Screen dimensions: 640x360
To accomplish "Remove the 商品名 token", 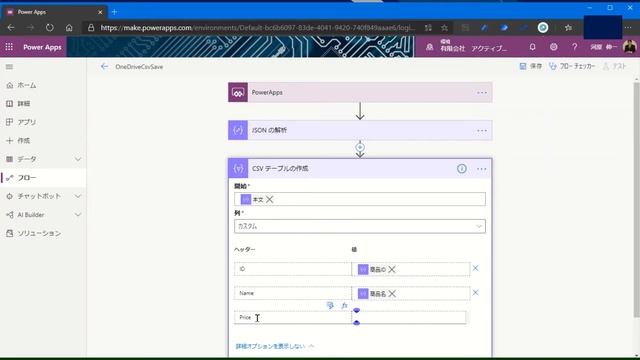I will point(392,293).
